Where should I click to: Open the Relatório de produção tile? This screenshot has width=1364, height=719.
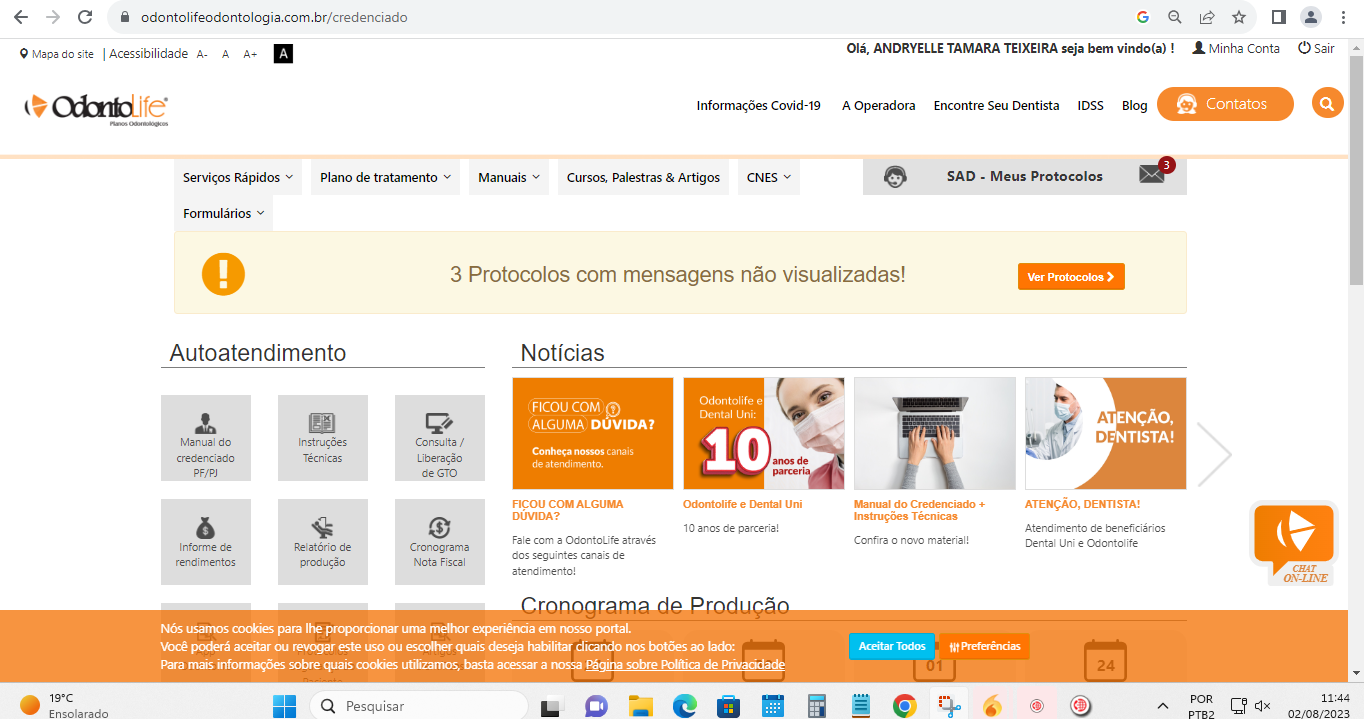point(322,541)
